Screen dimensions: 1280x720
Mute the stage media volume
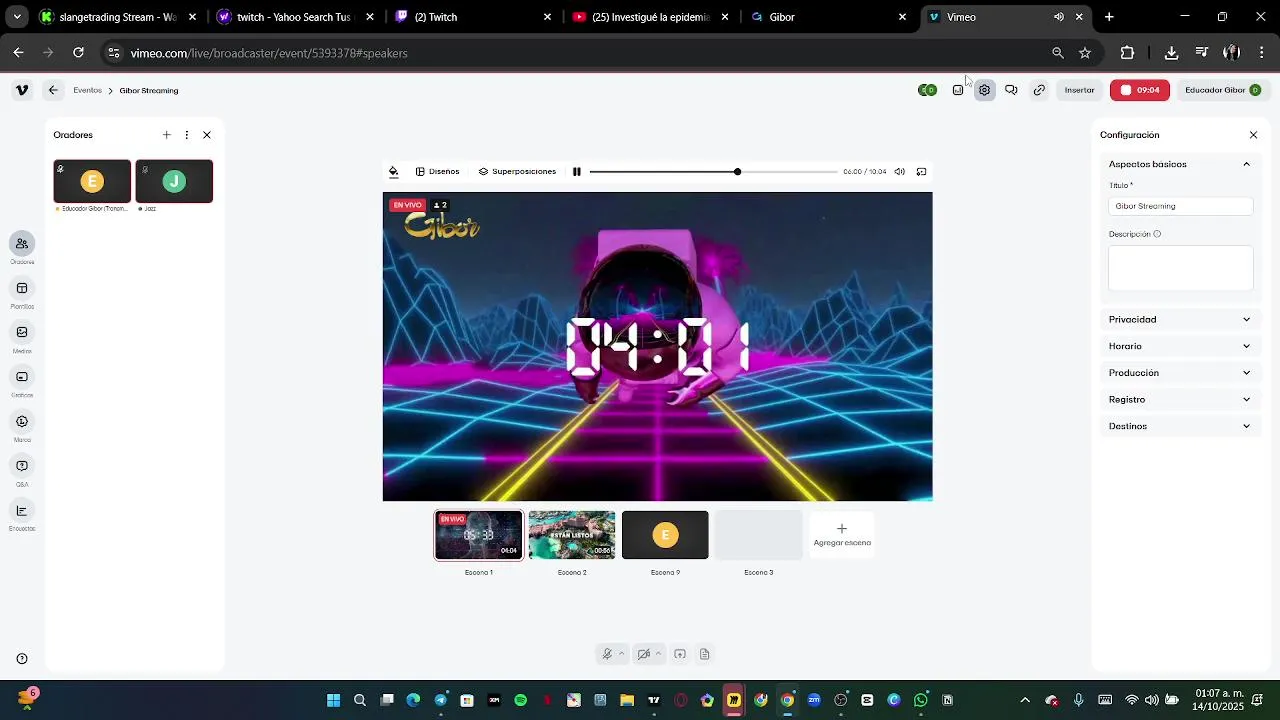[x=899, y=172]
